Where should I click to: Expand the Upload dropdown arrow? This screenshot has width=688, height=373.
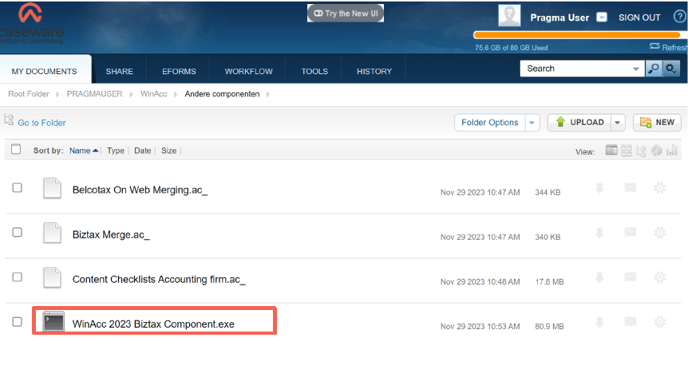[x=617, y=123]
